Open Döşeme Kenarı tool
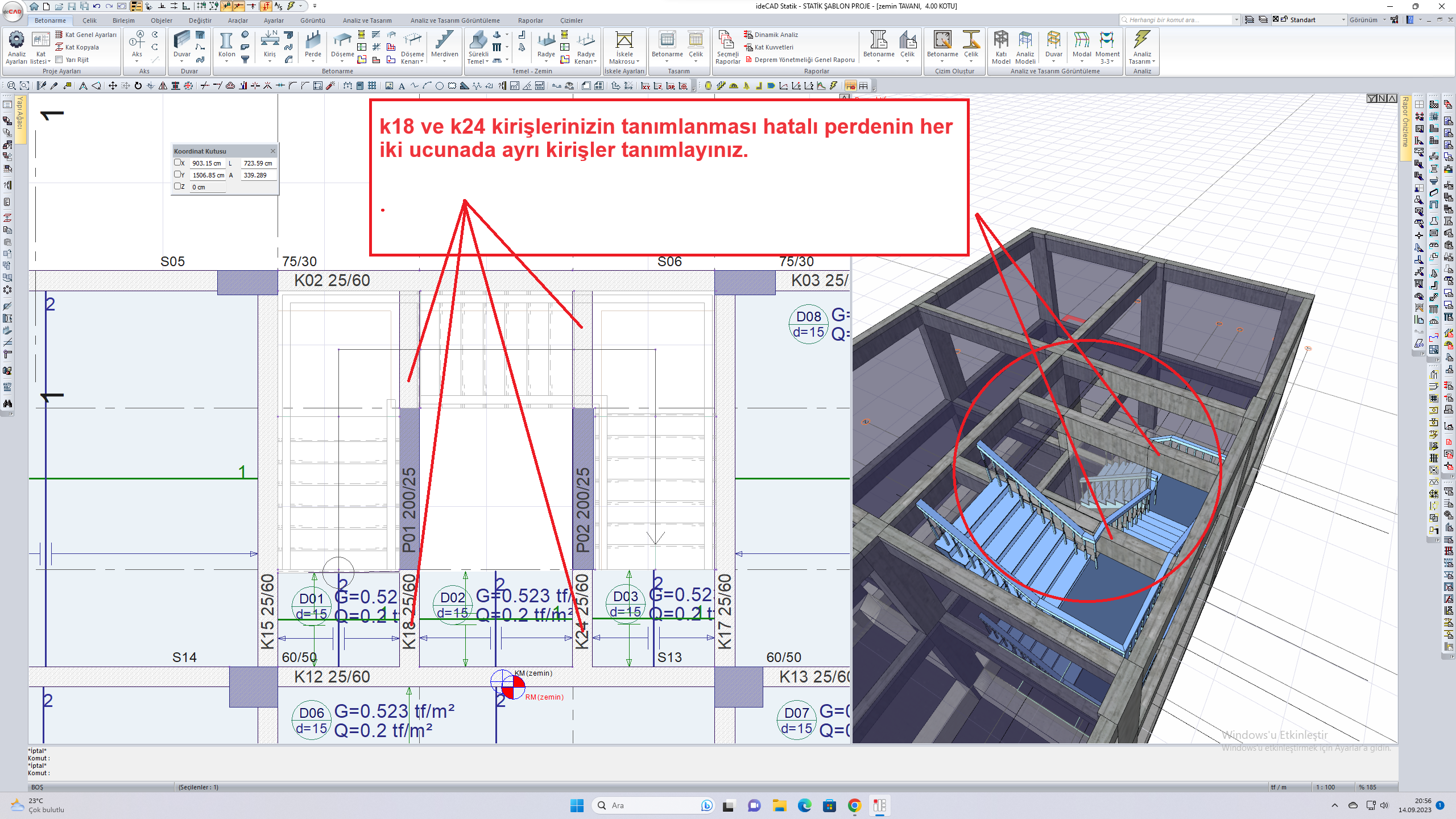 click(412, 47)
